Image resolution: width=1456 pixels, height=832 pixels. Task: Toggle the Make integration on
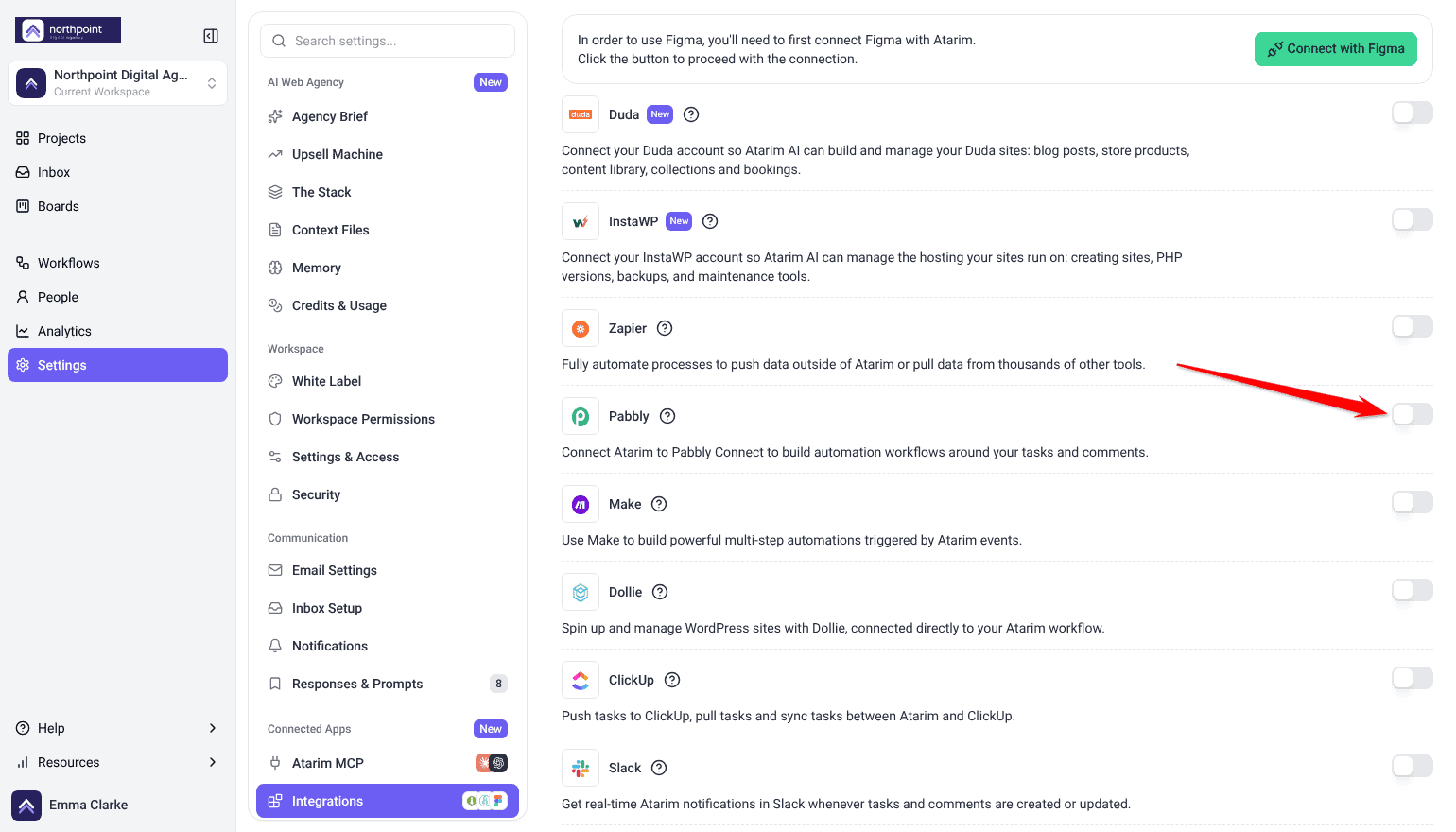(1413, 502)
